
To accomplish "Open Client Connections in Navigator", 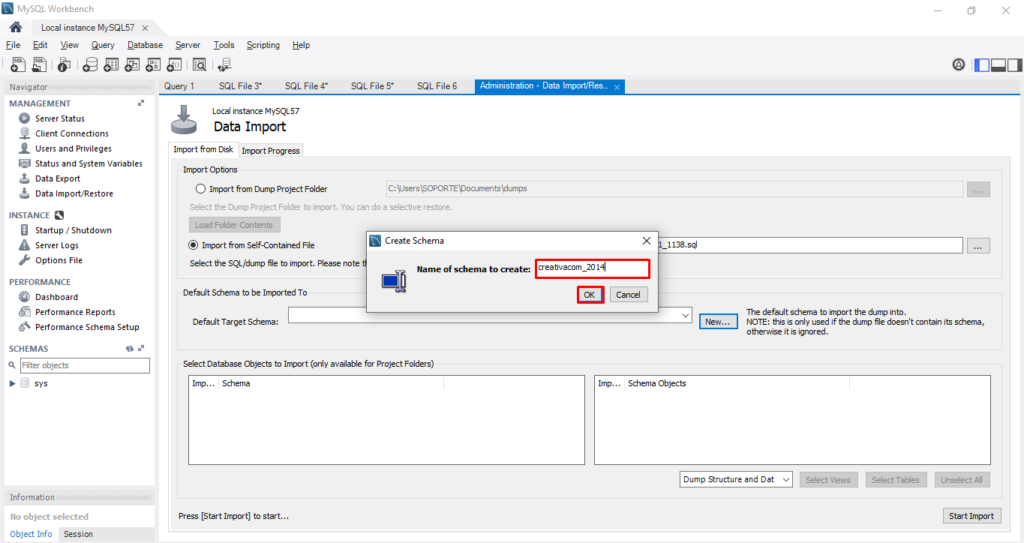I will click(x=72, y=133).
